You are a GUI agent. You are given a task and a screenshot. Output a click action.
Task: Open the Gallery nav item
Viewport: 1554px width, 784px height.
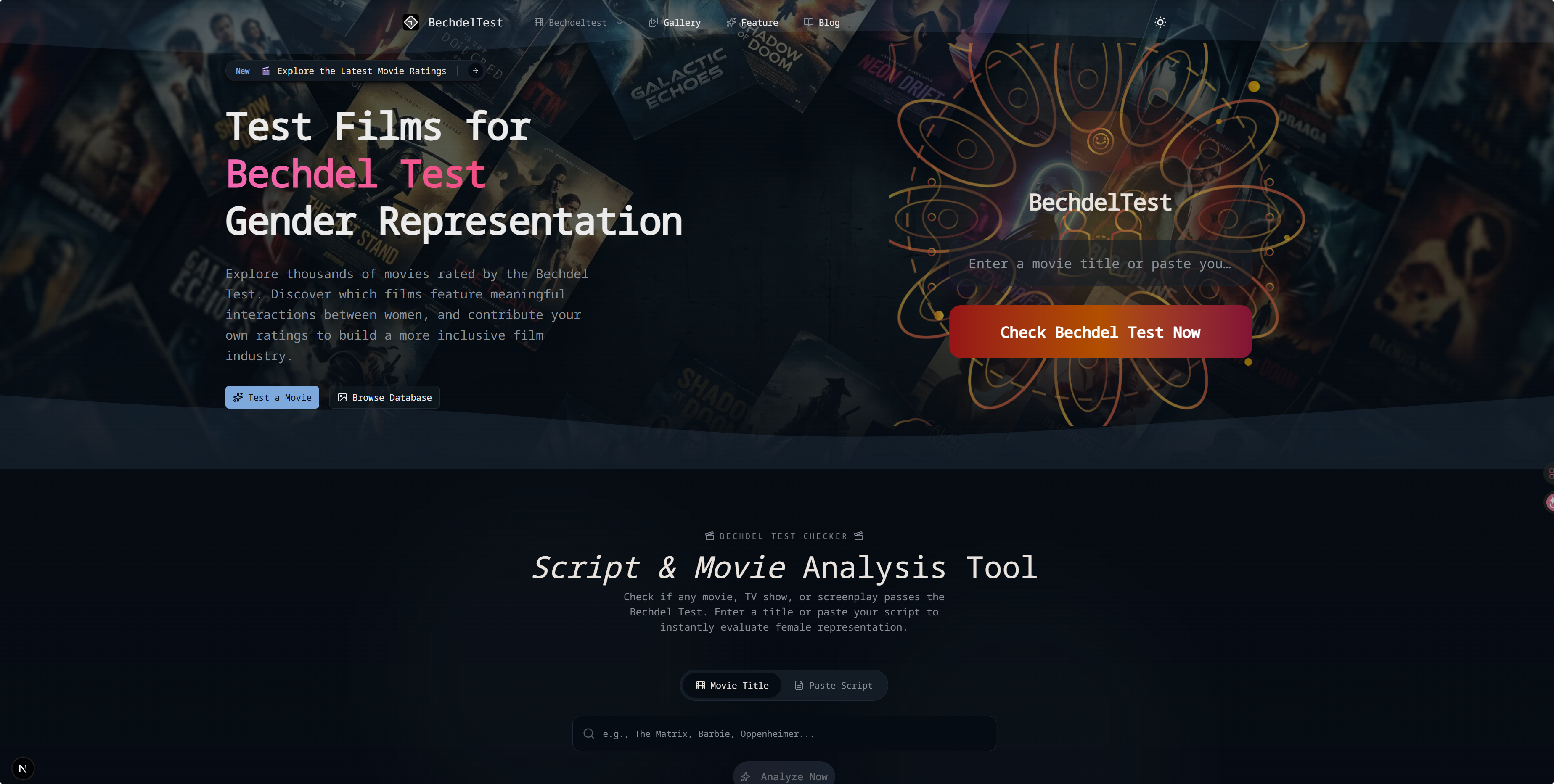click(675, 22)
